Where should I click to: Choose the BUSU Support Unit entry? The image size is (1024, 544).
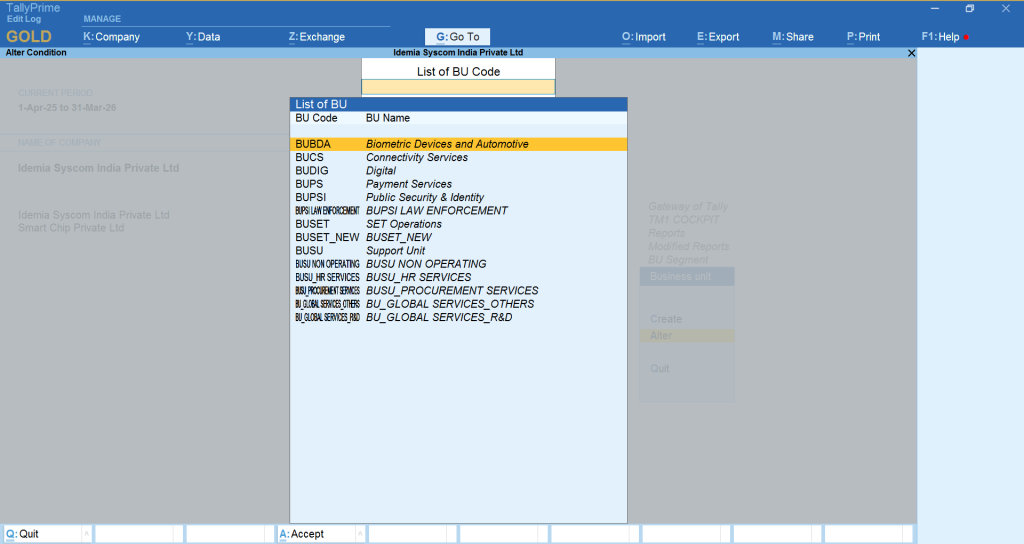click(458, 250)
